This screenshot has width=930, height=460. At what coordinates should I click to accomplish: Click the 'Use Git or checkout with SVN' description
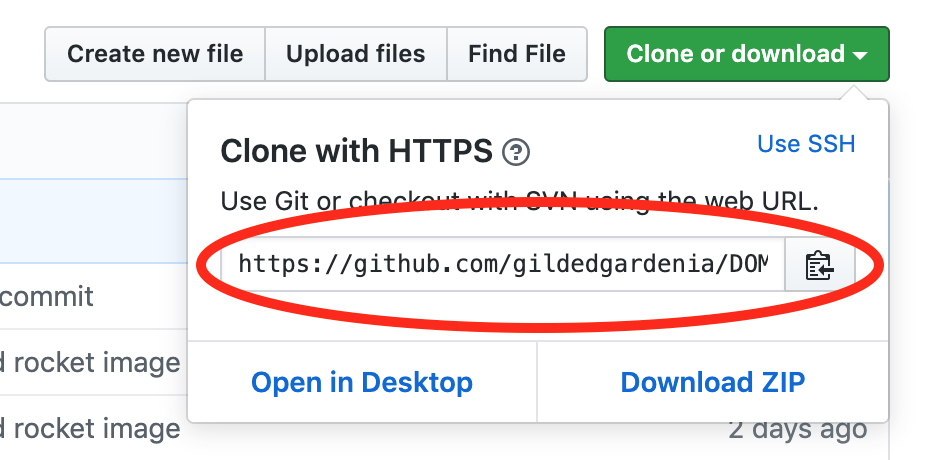[519, 201]
